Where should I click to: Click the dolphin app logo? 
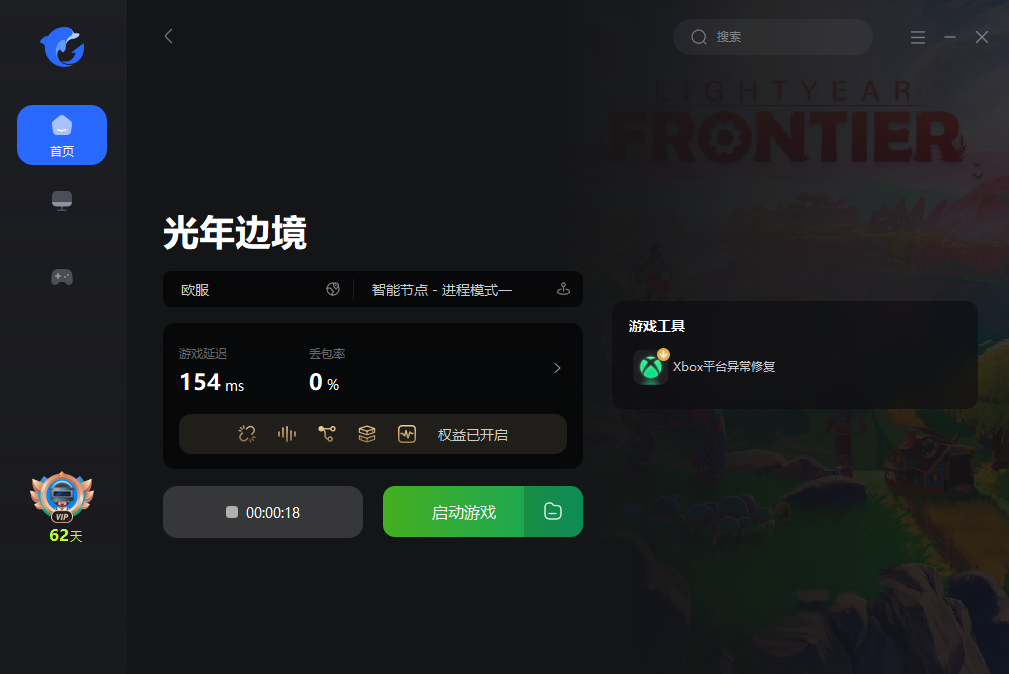[62, 47]
